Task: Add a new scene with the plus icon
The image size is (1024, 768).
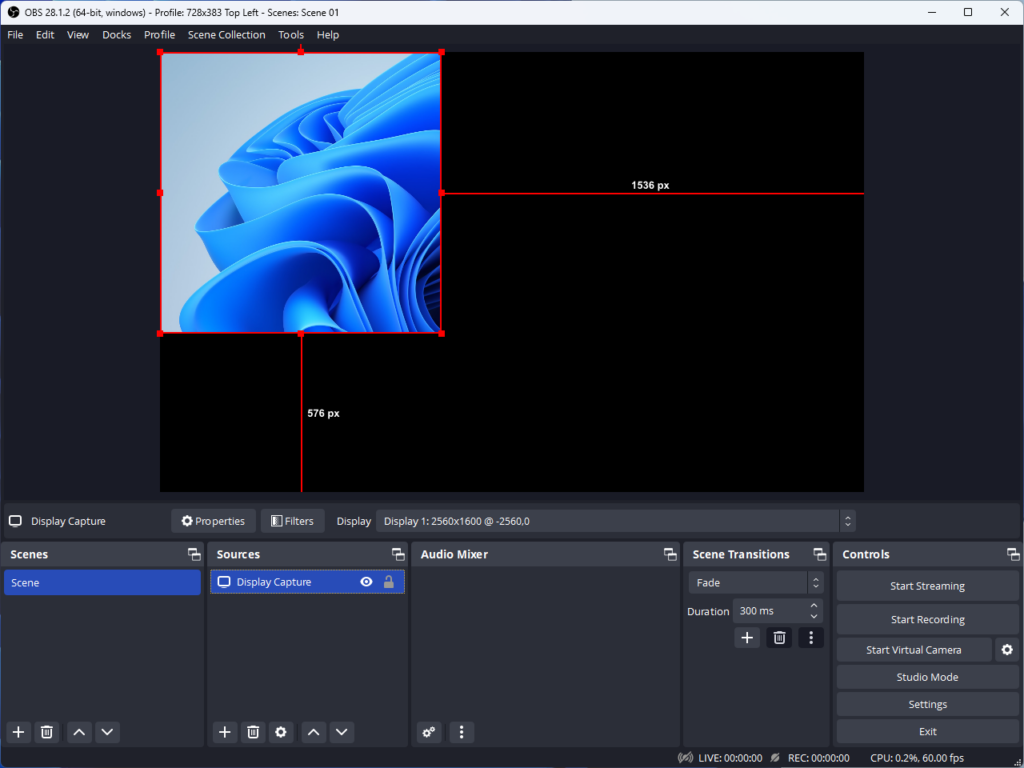Action: pyautogui.click(x=17, y=732)
